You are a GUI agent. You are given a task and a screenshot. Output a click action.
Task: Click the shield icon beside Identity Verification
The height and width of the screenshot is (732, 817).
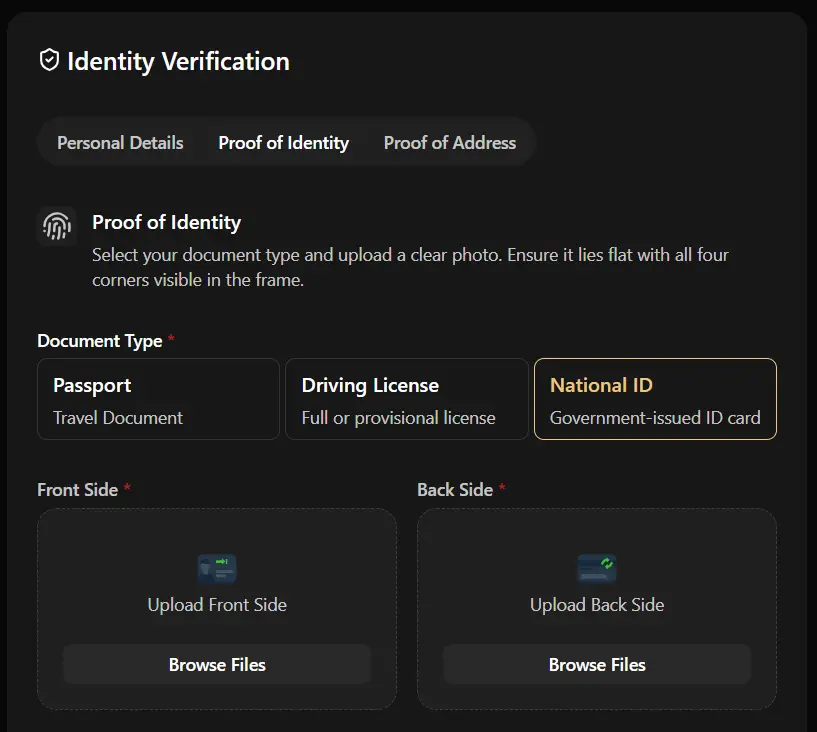click(49, 60)
